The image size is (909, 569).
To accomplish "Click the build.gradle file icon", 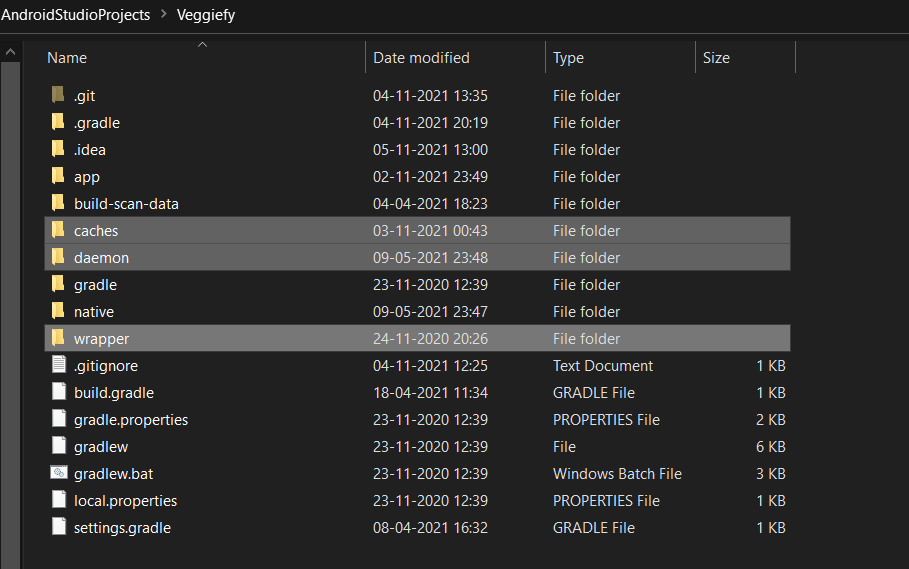I will click(x=59, y=392).
